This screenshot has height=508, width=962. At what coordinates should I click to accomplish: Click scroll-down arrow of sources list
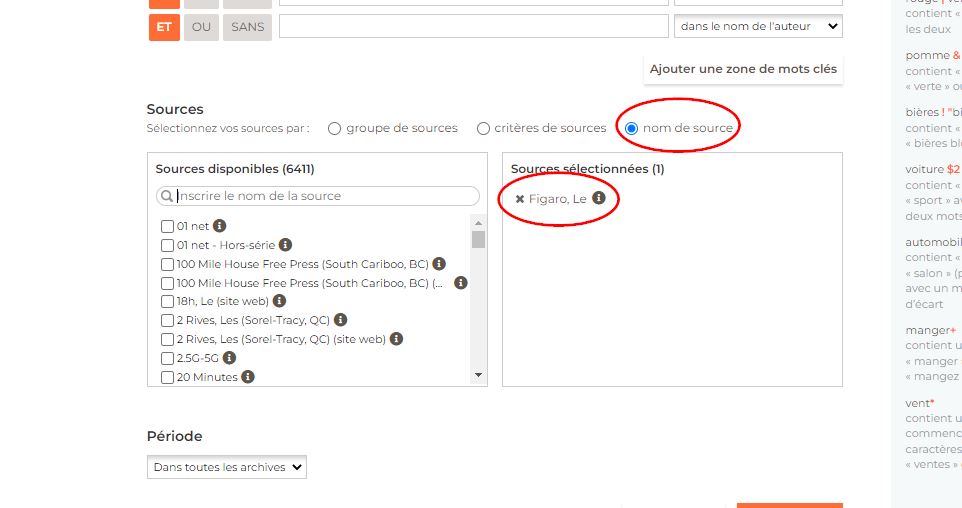(479, 375)
